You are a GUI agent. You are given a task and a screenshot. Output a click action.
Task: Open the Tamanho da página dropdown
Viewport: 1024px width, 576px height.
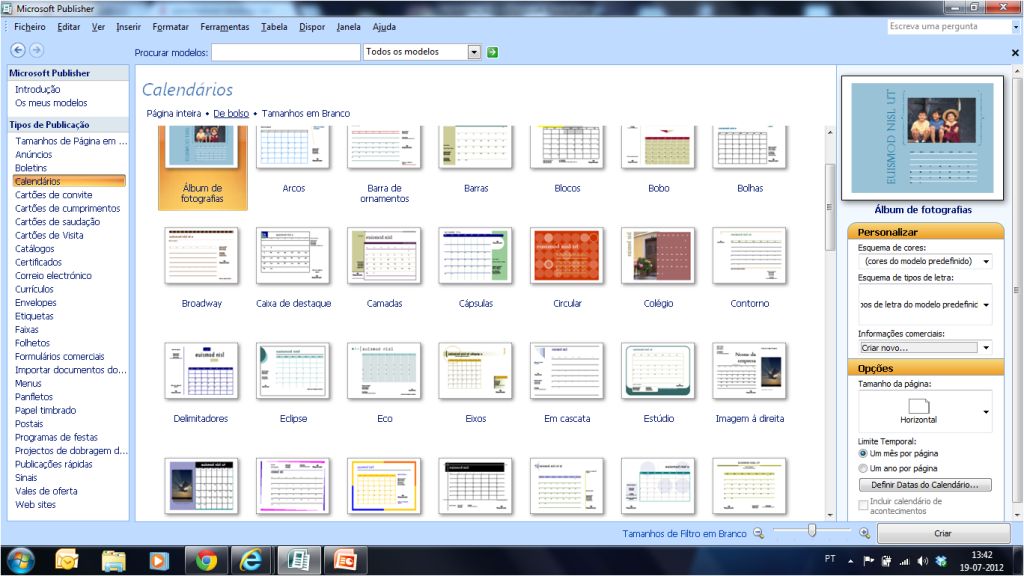click(986, 411)
